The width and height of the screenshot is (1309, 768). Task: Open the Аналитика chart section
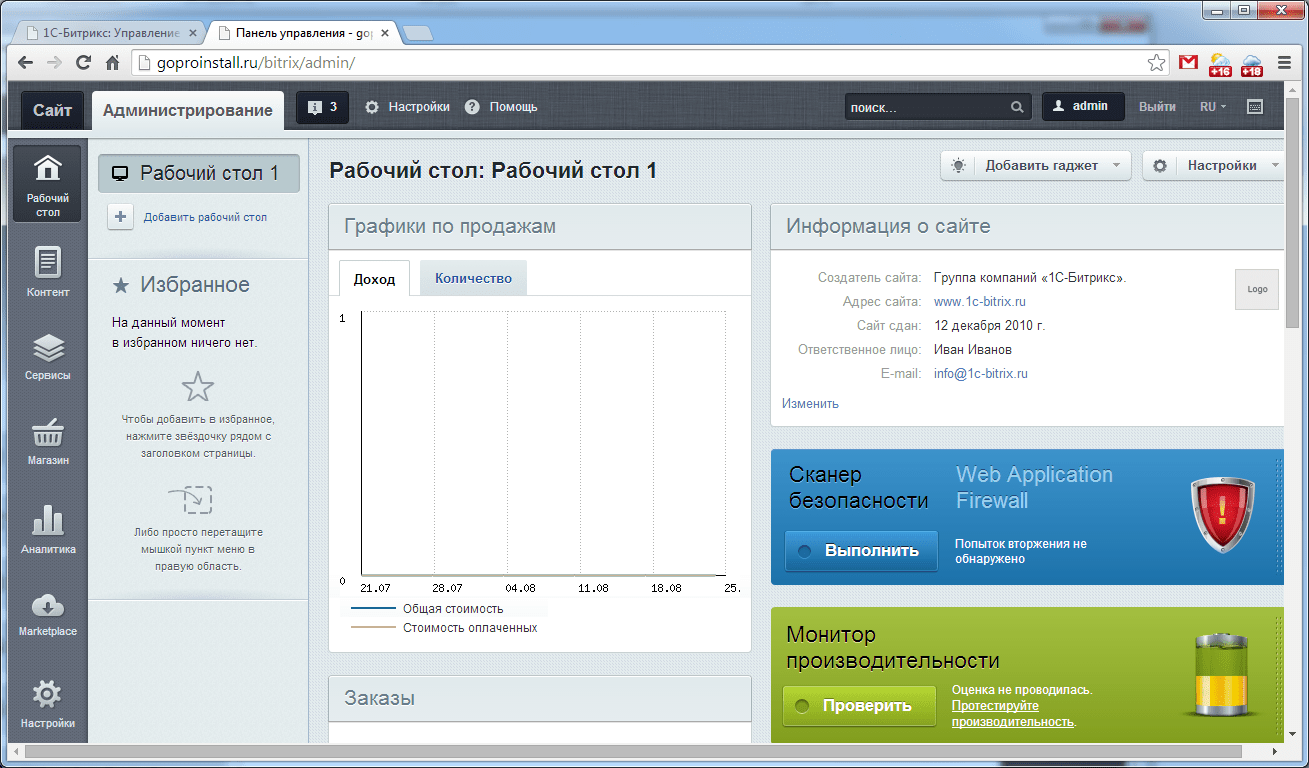point(48,529)
